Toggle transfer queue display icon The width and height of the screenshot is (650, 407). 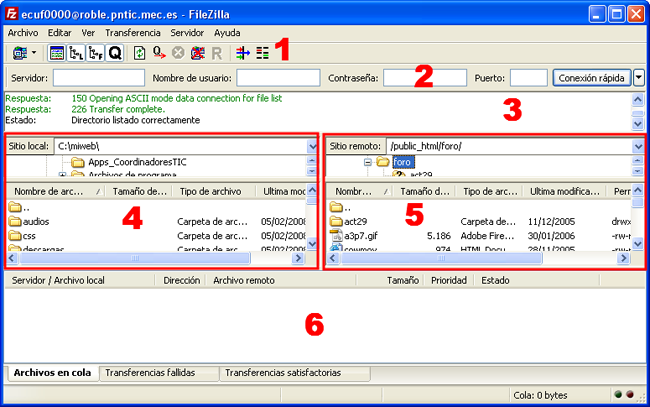tap(115, 52)
